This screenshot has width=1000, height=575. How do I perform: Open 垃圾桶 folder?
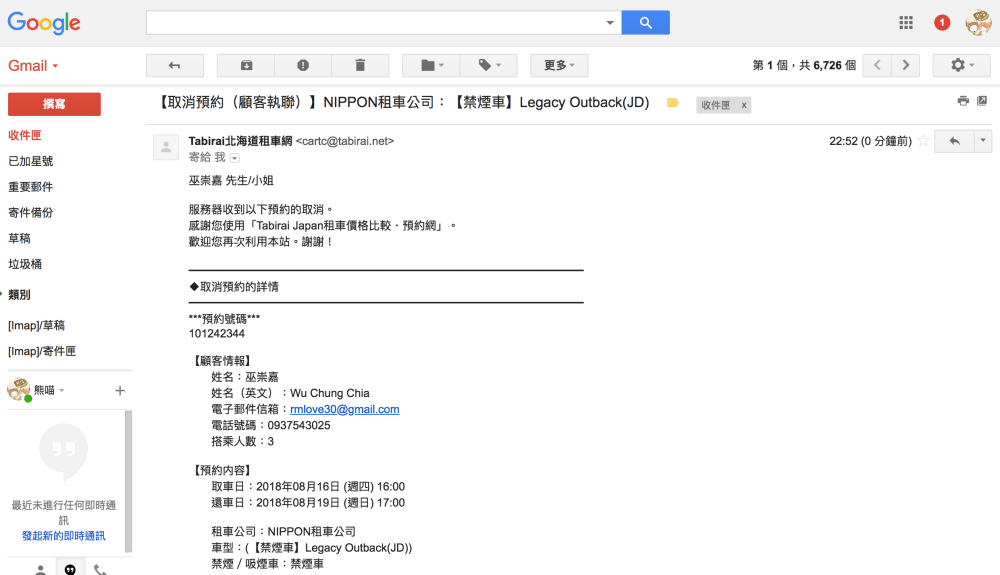click(25, 264)
